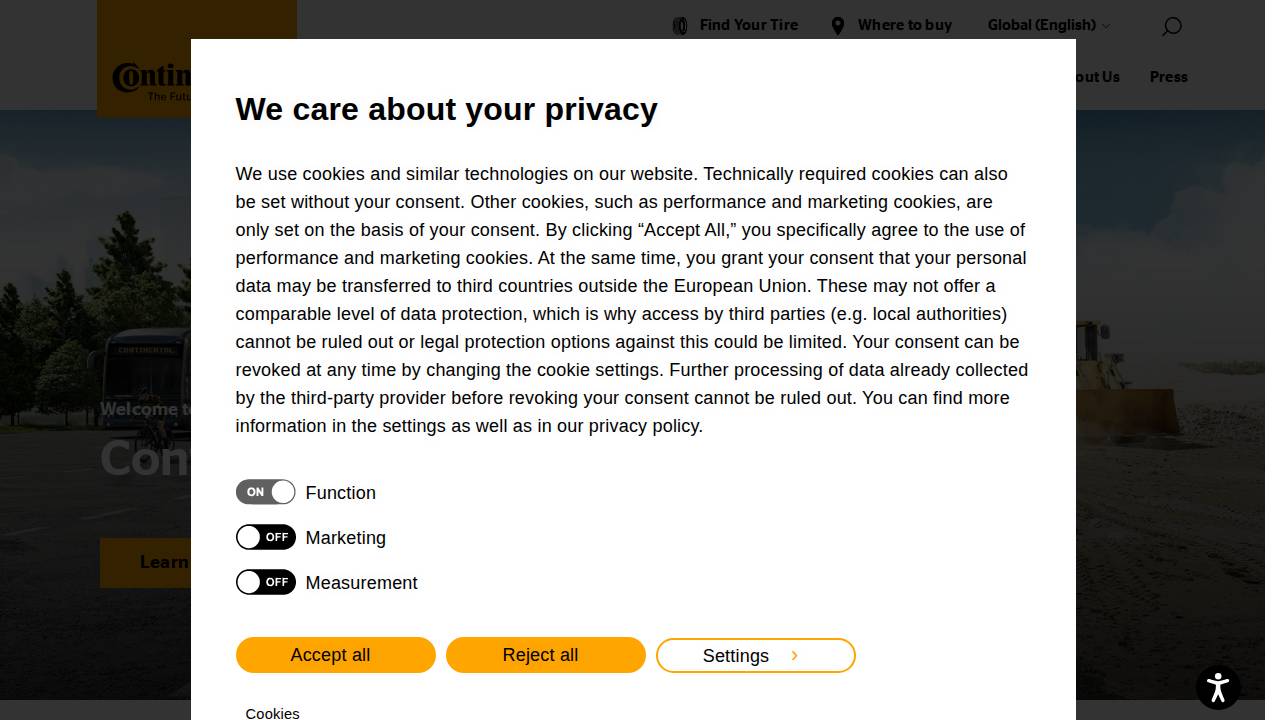Click the arrow icon inside the Settings button
The width and height of the screenshot is (1280, 720).
click(795, 655)
